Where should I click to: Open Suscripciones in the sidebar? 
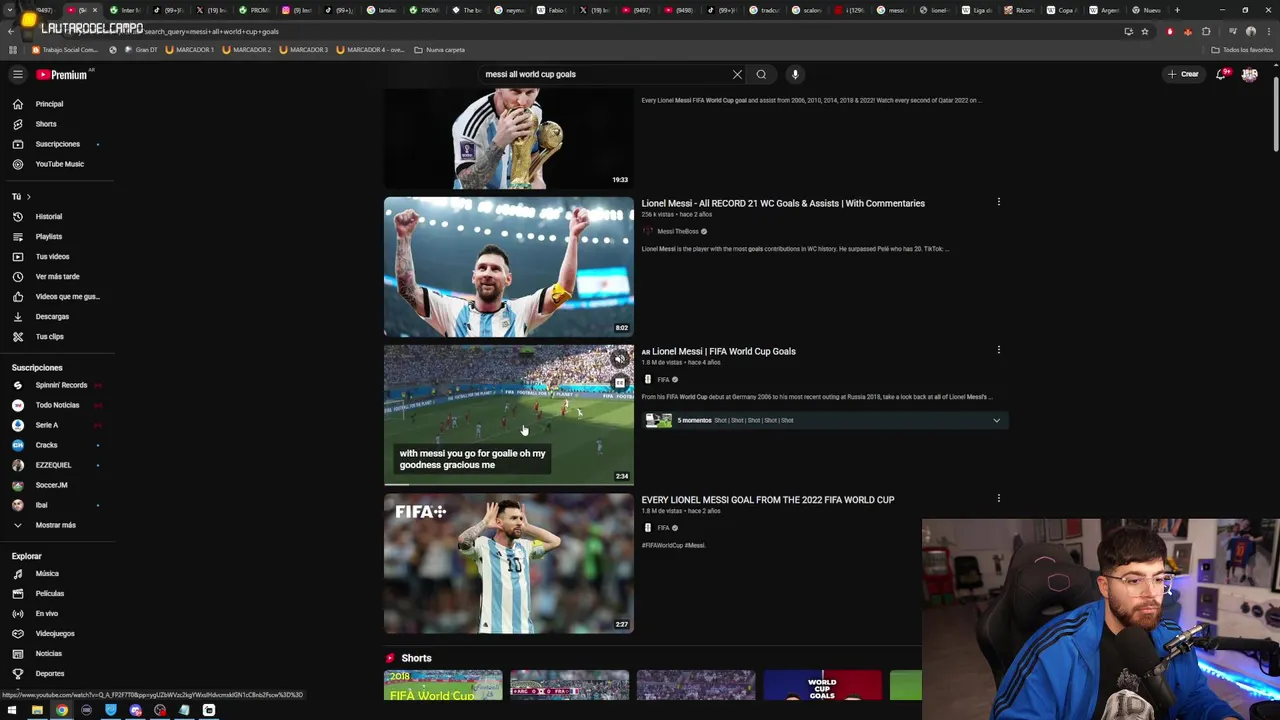click(x=57, y=144)
